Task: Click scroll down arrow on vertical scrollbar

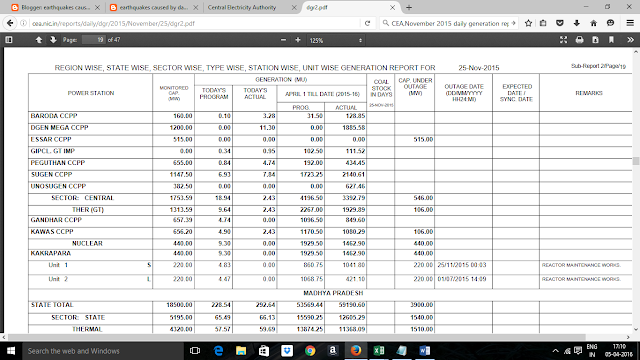Action: (x=636, y=329)
